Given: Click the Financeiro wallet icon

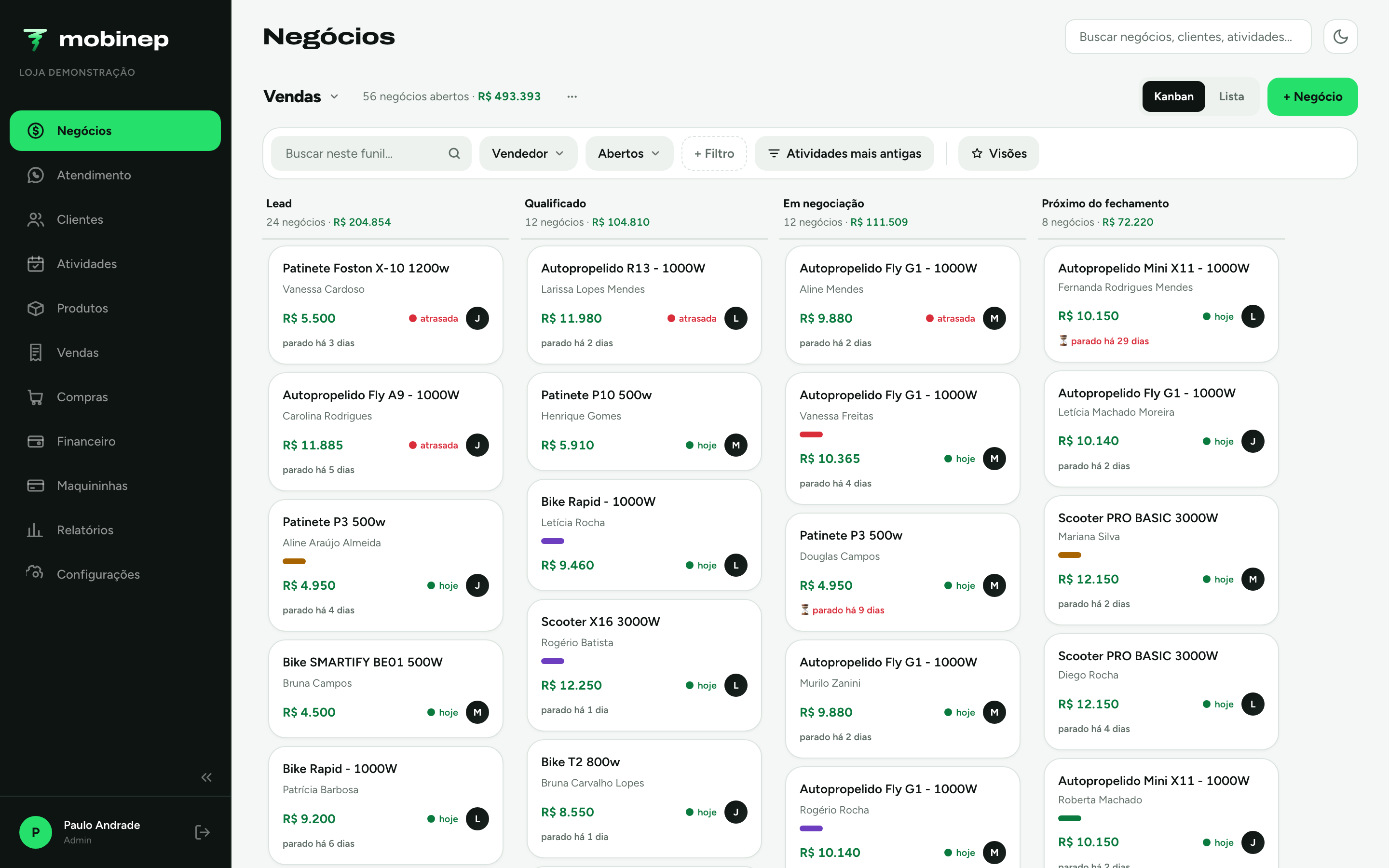Looking at the screenshot, I should (x=36, y=441).
